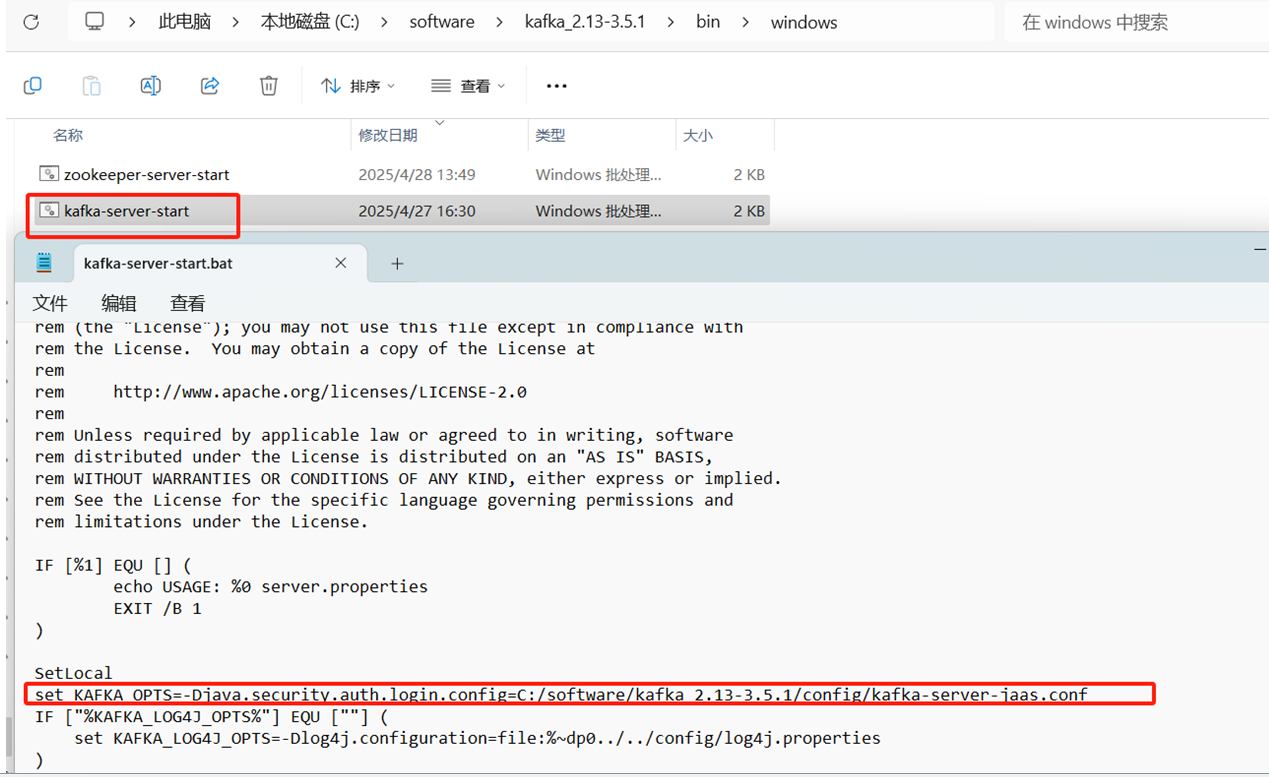The image size is (1269, 777).
Task: Open Notepad 查看 menu
Action: pos(187,303)
